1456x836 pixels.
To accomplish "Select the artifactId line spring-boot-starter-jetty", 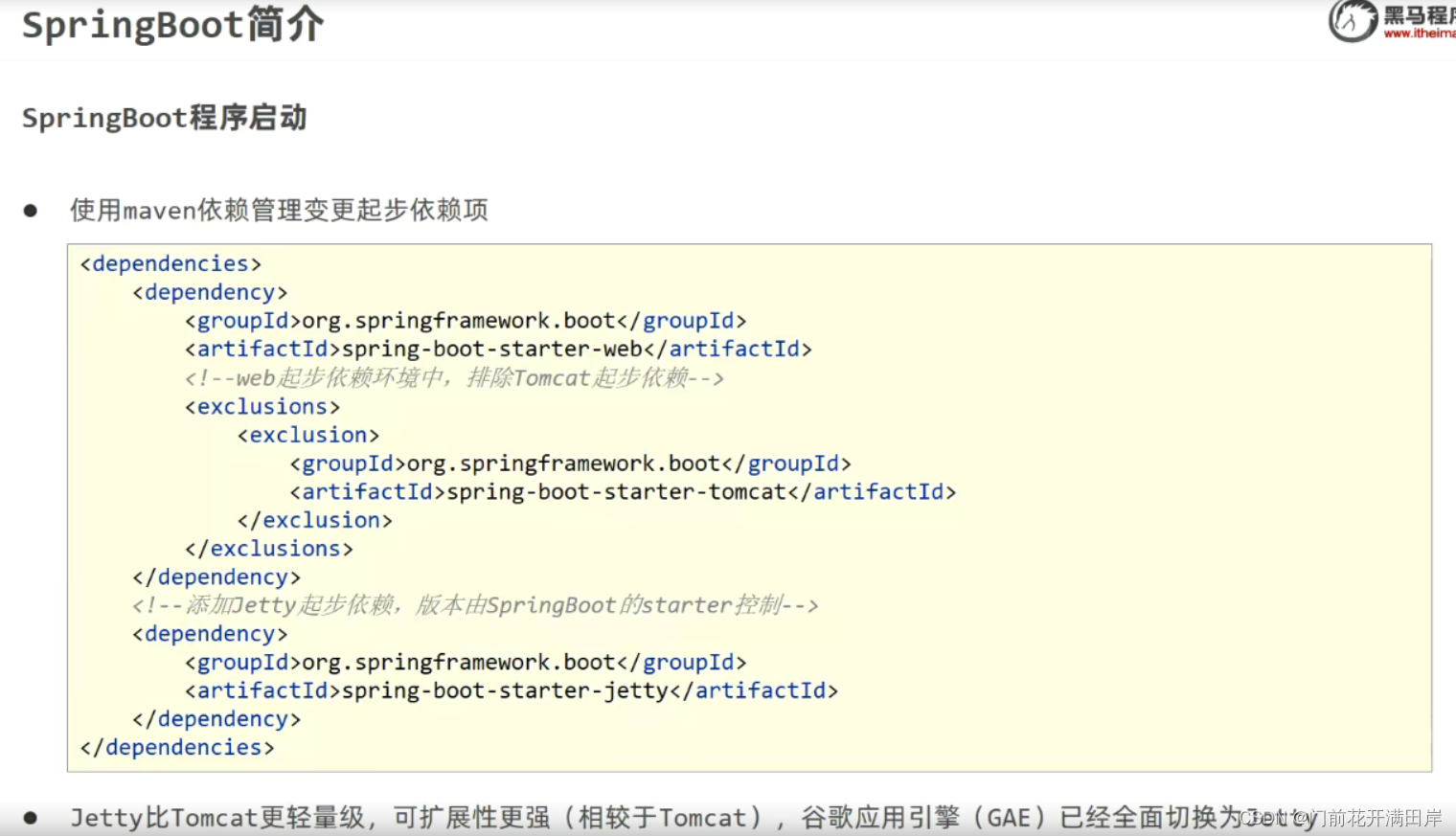I will (512, 690).
